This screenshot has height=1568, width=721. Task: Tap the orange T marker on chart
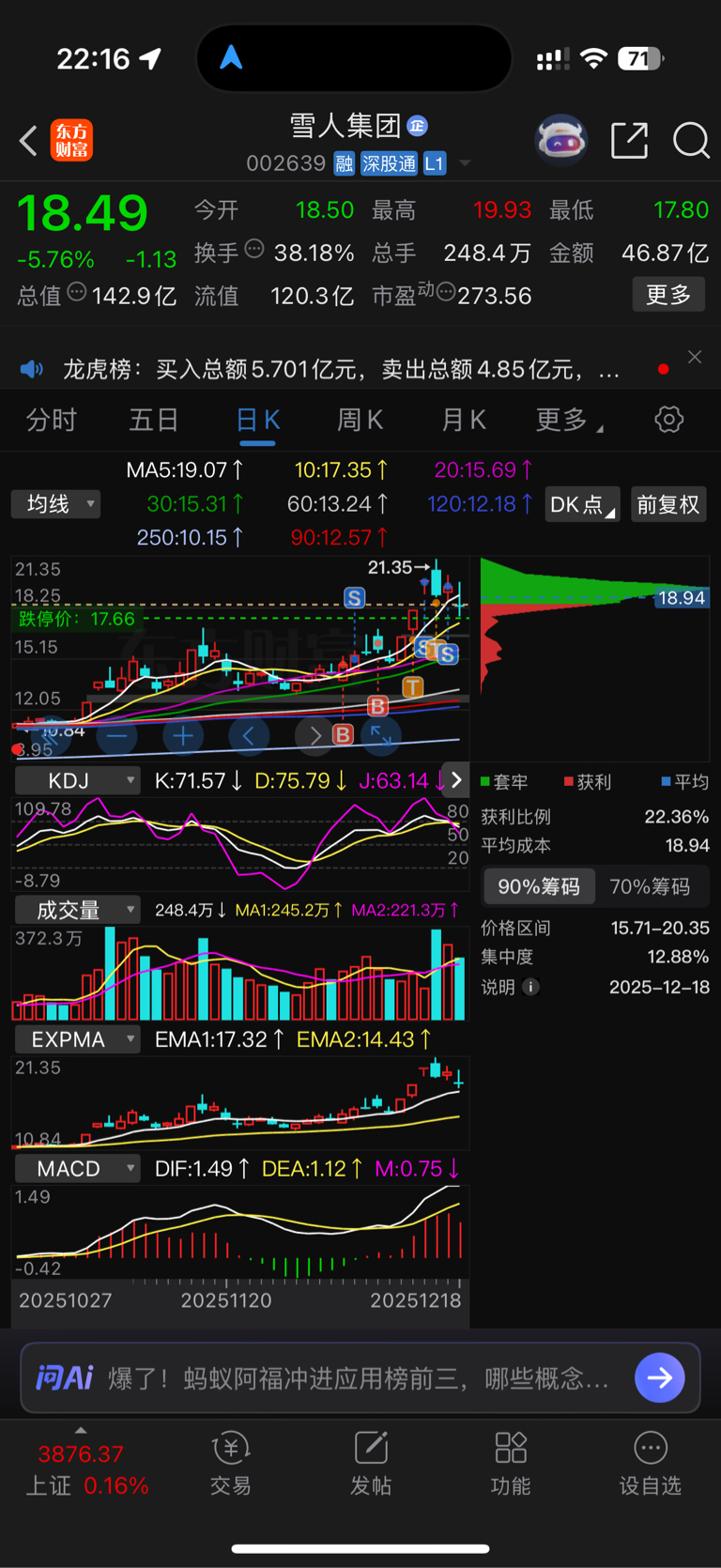coord(412,687)
